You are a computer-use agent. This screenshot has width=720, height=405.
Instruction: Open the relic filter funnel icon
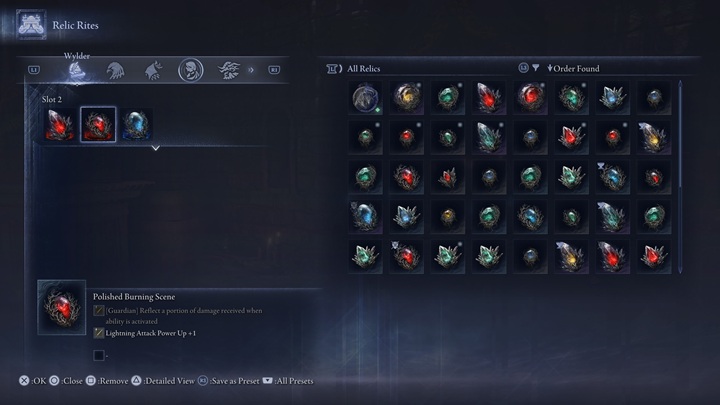[535, 68]
